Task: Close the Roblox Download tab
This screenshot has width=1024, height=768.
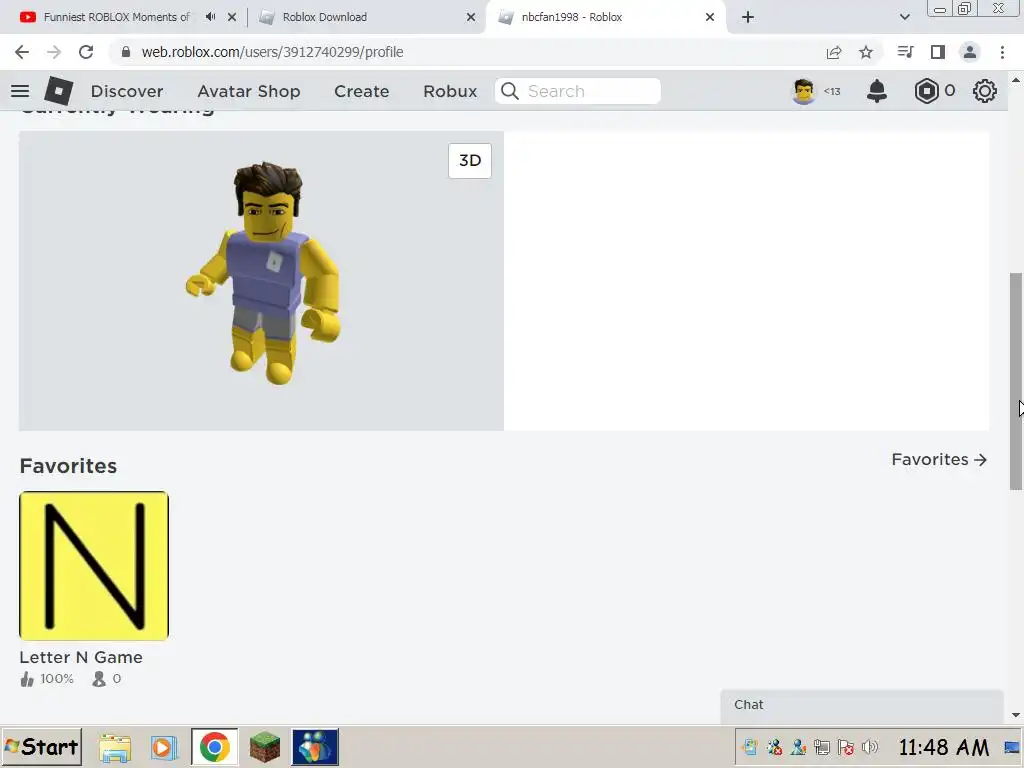Action: point(471,17)
